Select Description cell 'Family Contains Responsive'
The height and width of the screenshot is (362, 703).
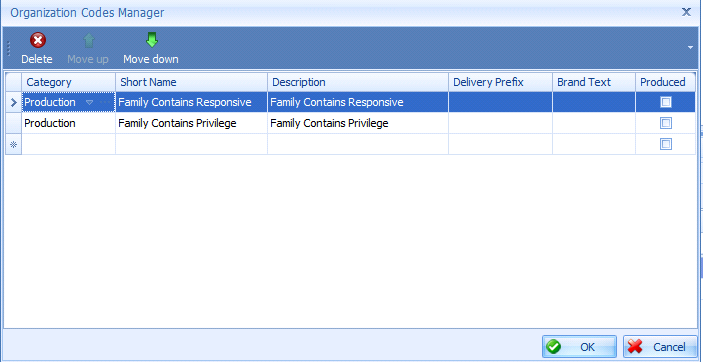(x=358, y=102)
